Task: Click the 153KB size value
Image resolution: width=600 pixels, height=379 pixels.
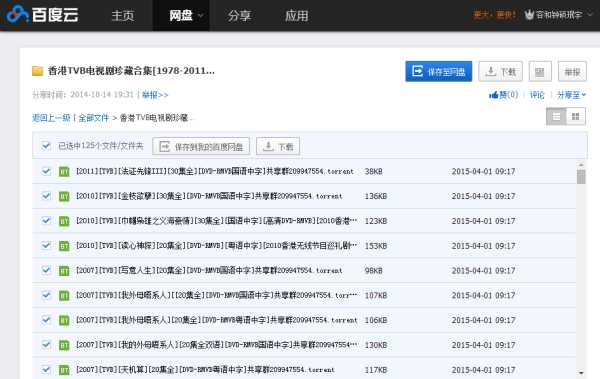Action: 376,245
